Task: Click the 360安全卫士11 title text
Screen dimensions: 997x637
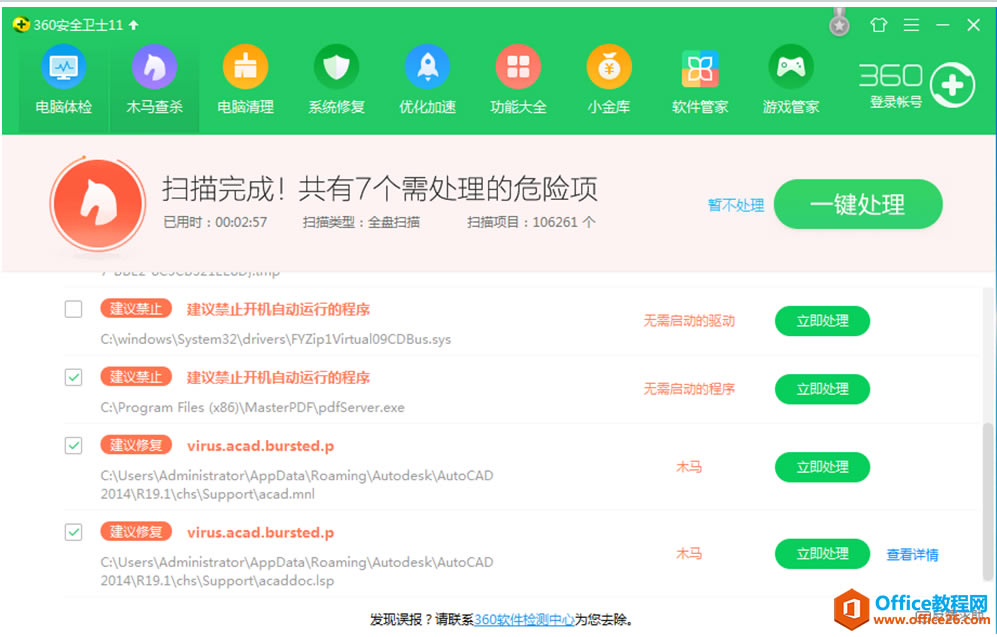Action: 78,25
